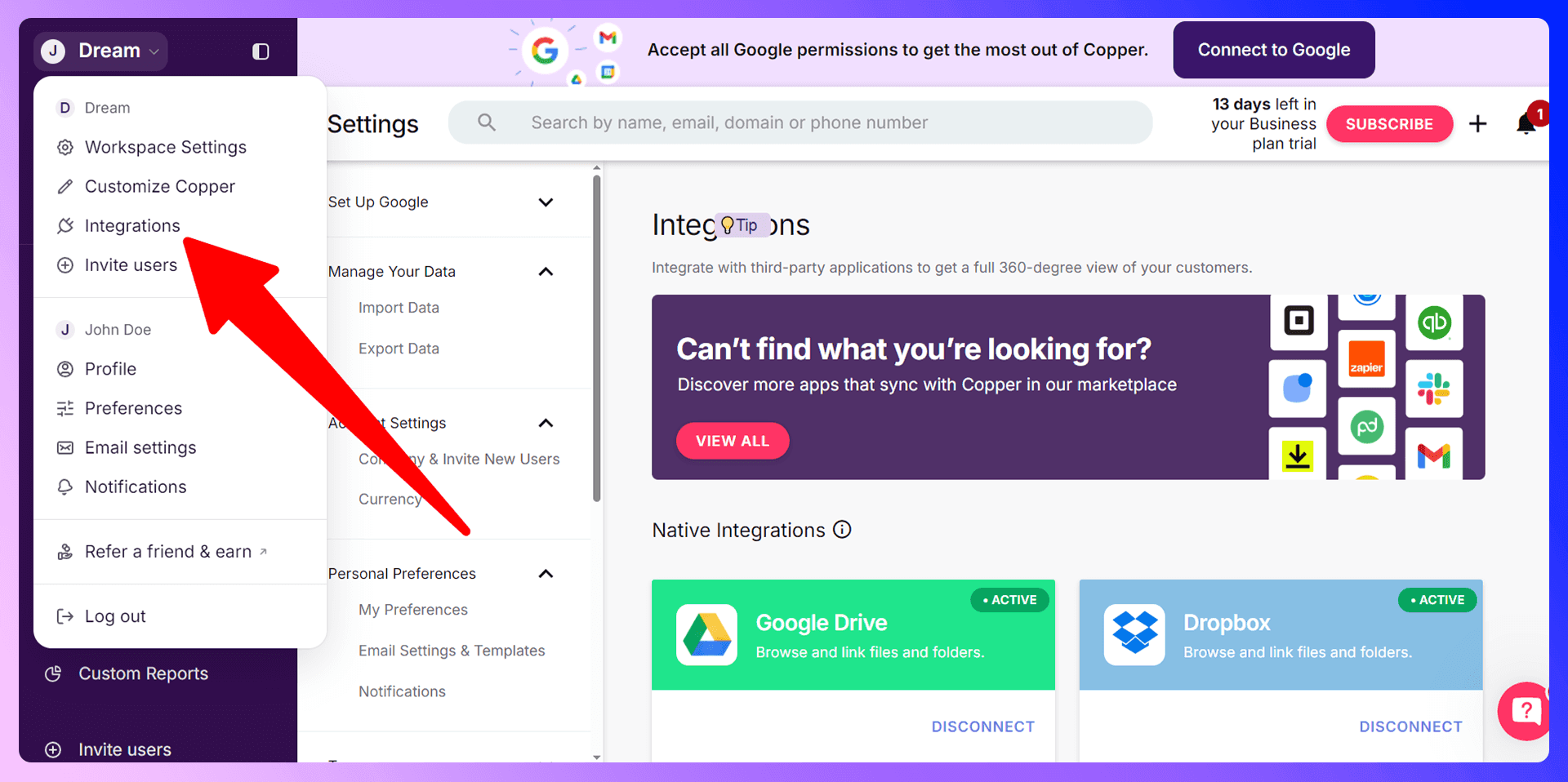Open Profile menu entry
Screen dimensions: 1568x782
(x=110, y=369)
